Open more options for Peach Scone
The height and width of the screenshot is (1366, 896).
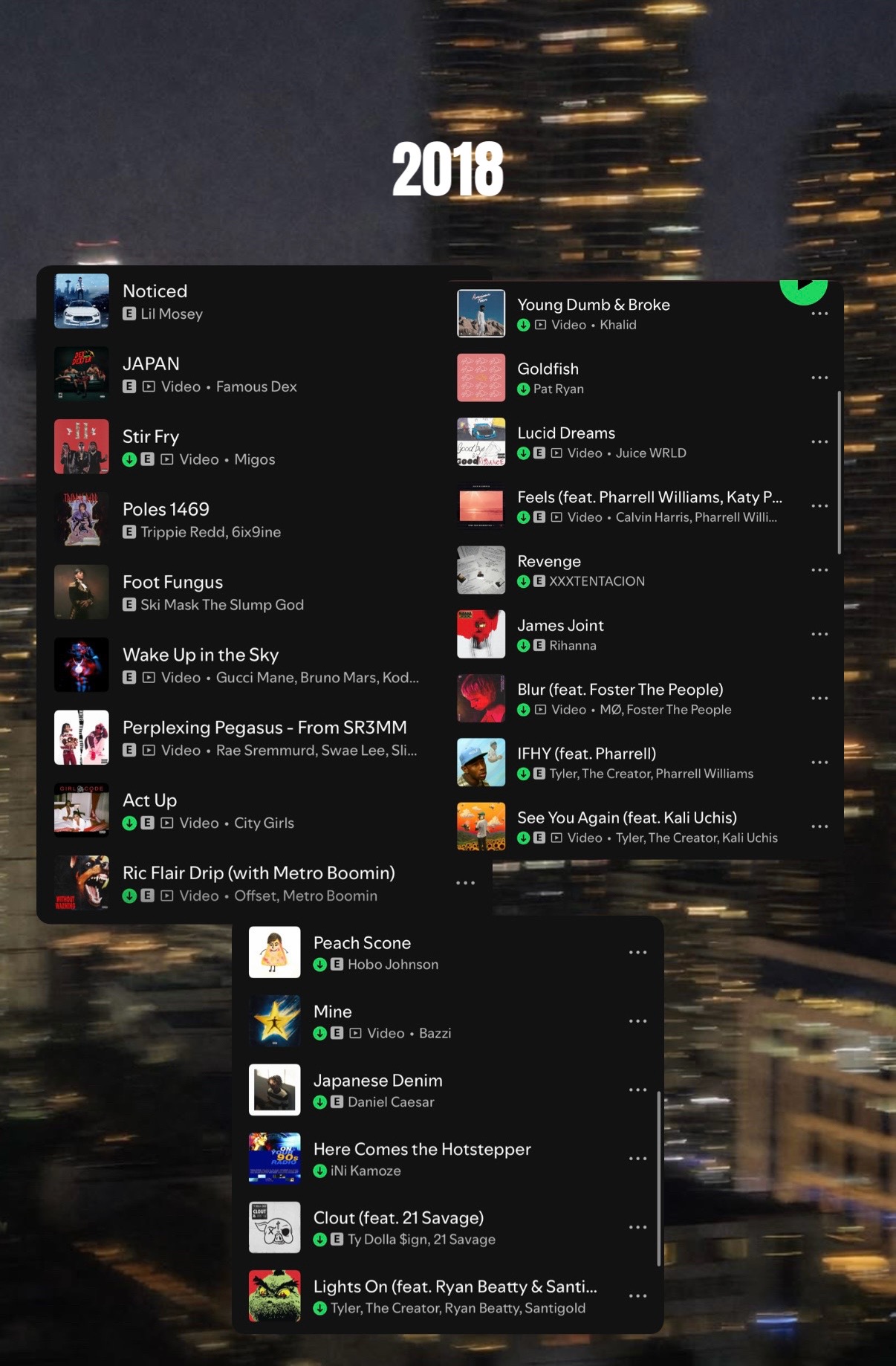point(637,952)
